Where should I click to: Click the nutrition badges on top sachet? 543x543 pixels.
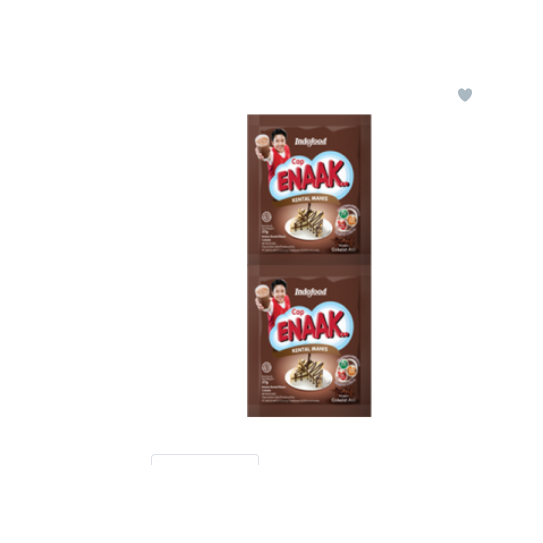point(347,220)
